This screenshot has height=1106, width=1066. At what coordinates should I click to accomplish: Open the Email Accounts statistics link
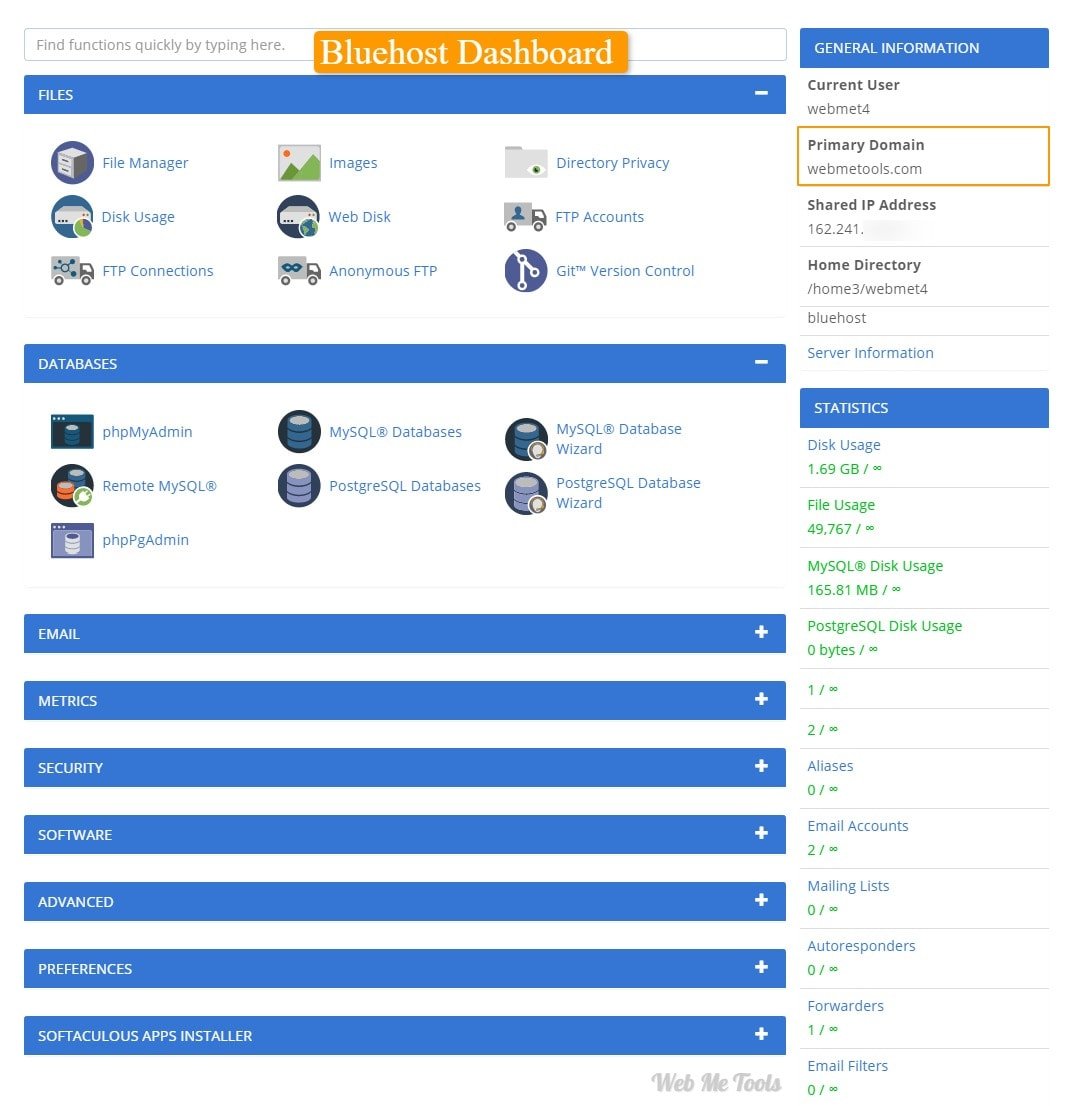[x=858, y=826]
